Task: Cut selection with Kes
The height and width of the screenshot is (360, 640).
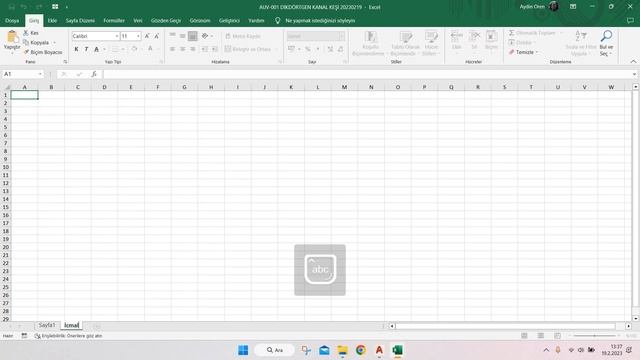Action: pyautogui.click(x=31, y=33)
